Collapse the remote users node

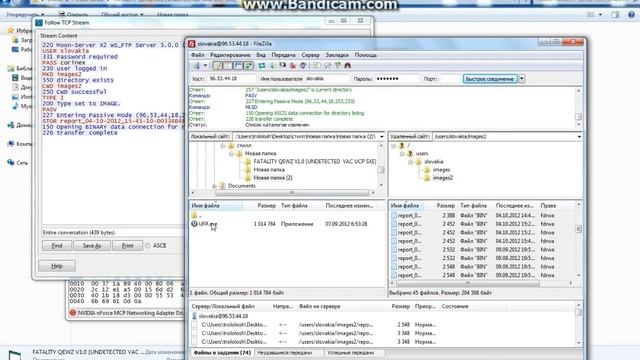402,154
